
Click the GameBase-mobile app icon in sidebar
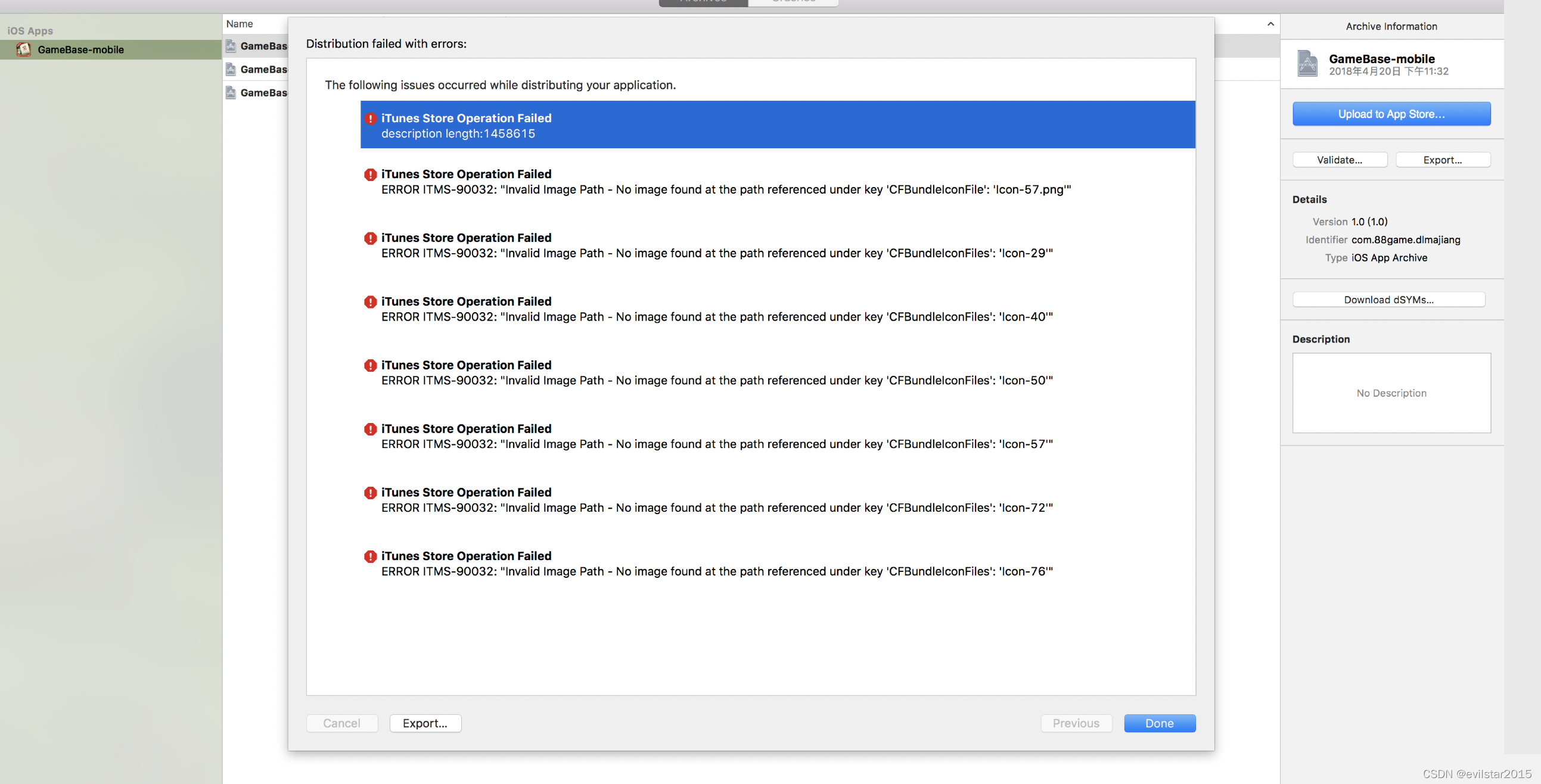tap(23, 49)
